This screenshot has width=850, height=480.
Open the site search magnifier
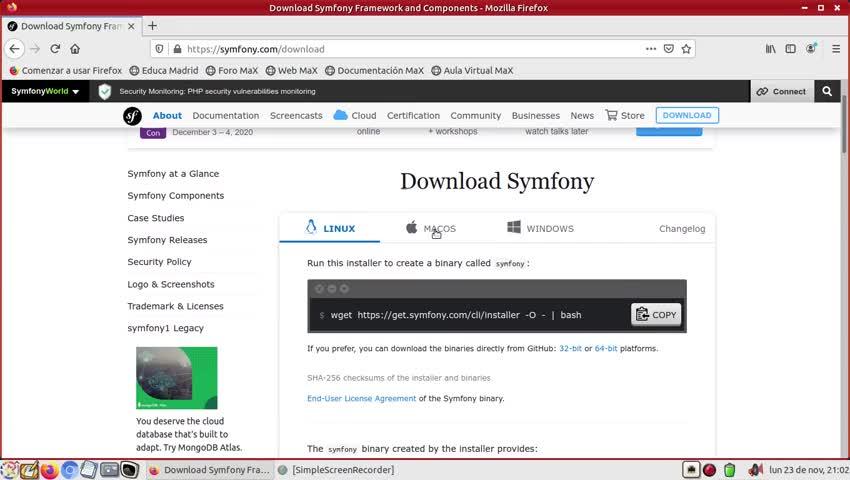(827, 91)
